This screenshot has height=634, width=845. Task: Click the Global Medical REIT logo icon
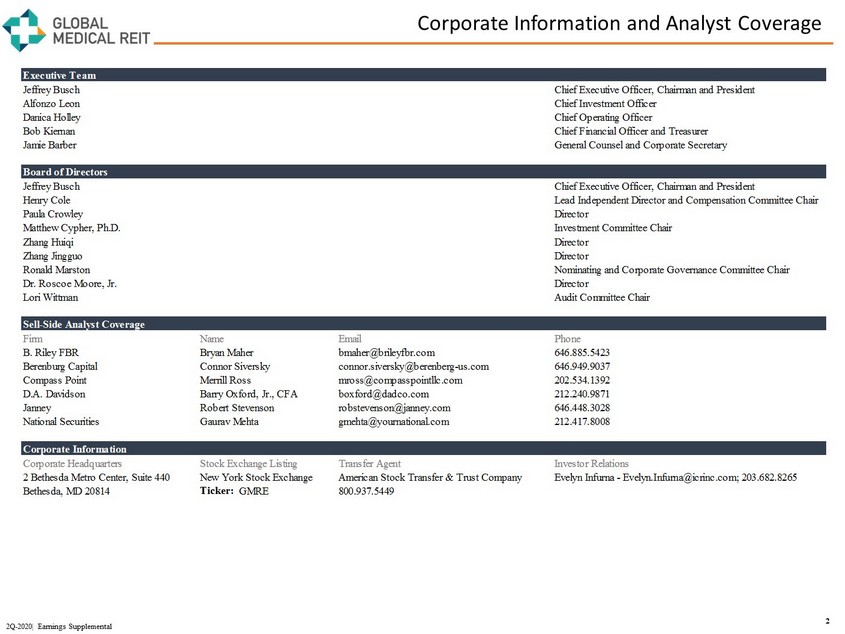23,30
